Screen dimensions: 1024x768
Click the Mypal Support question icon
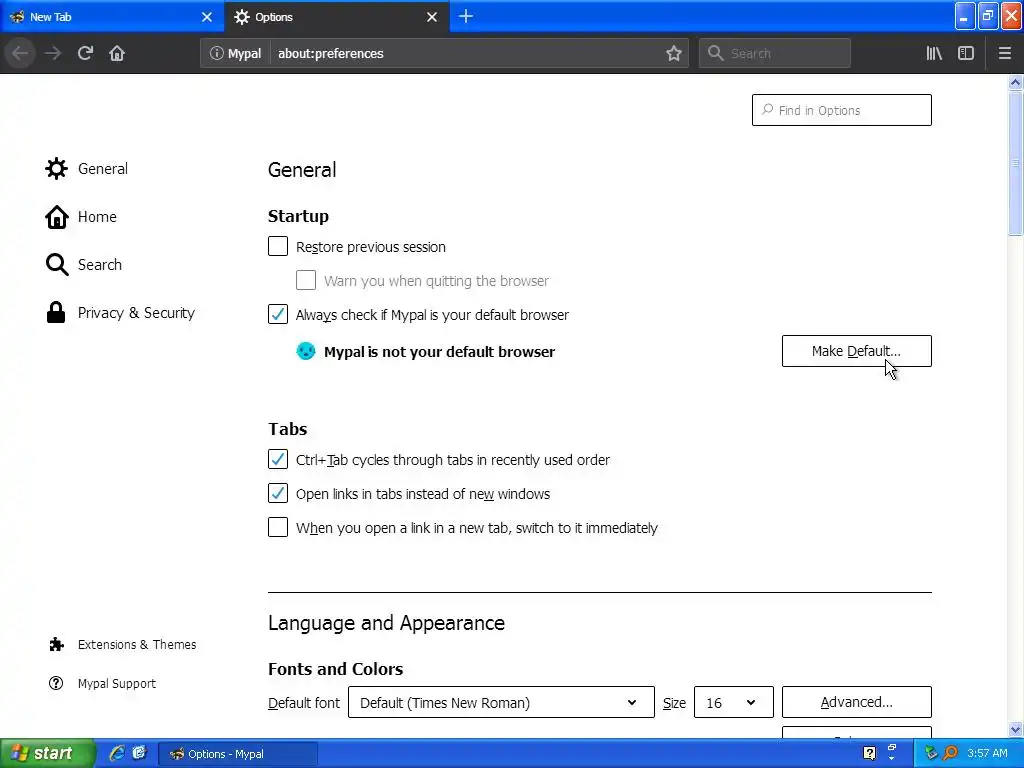[x=56, y=683]
